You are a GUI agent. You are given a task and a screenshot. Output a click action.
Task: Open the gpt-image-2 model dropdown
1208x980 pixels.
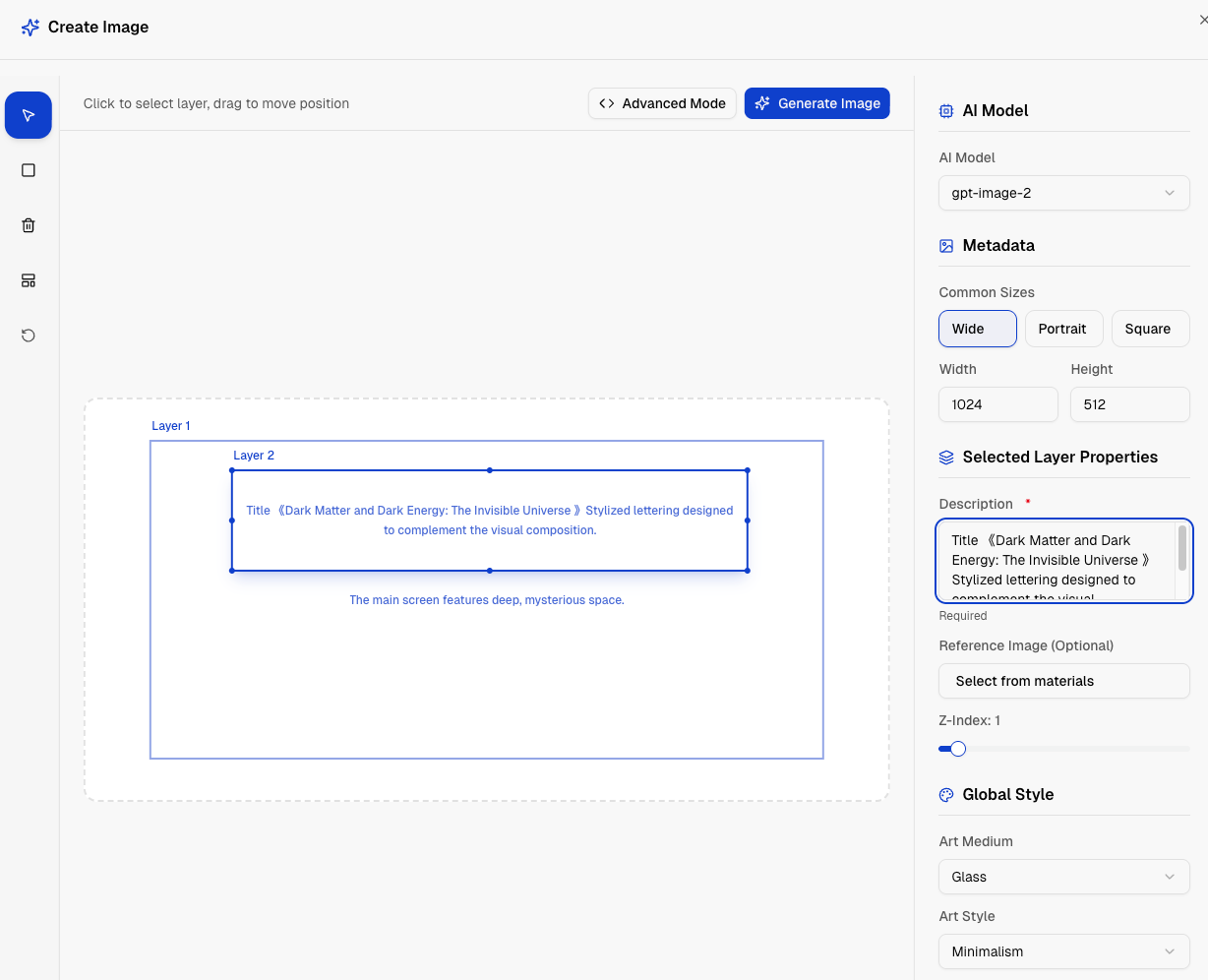click(x=1063, y=193)
